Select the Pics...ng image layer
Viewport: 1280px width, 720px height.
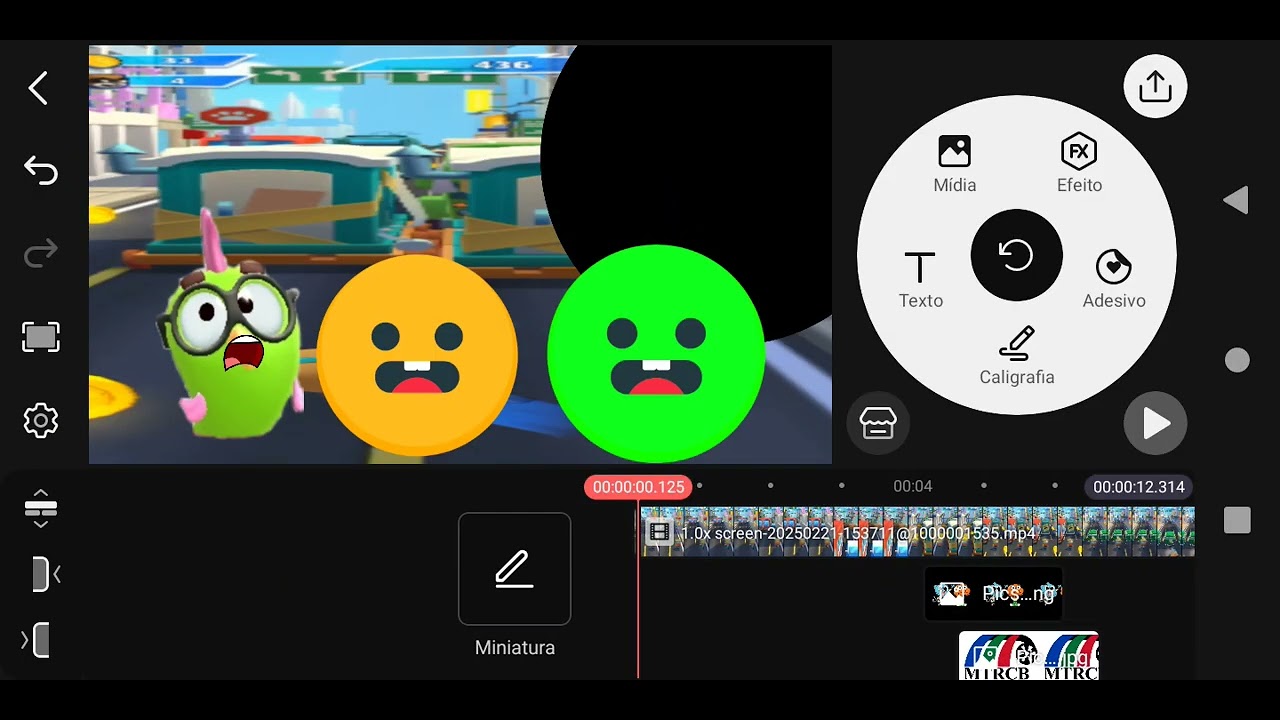(x=994, y=594)
